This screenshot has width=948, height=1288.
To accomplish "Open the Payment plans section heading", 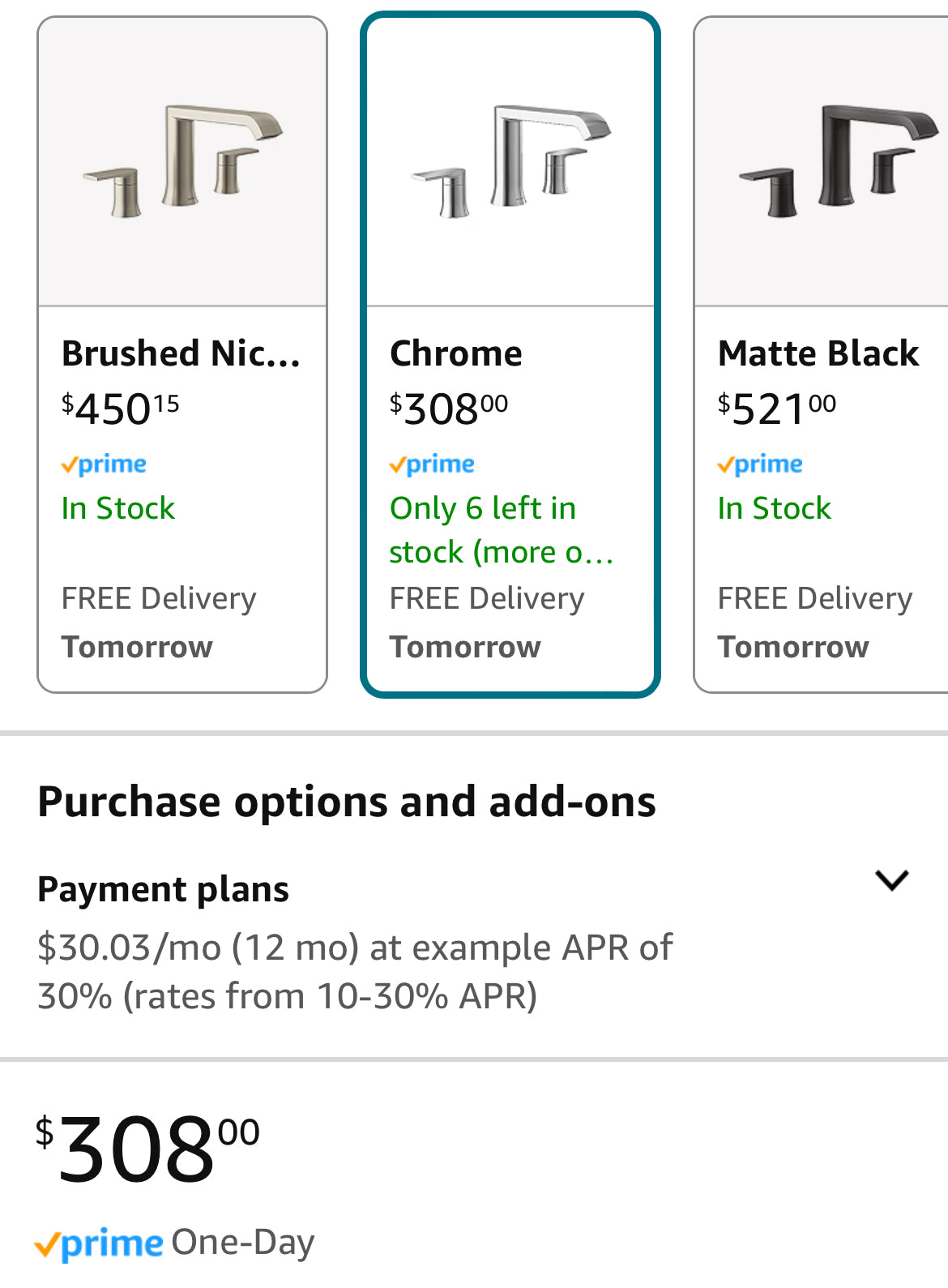I will 163,889.
